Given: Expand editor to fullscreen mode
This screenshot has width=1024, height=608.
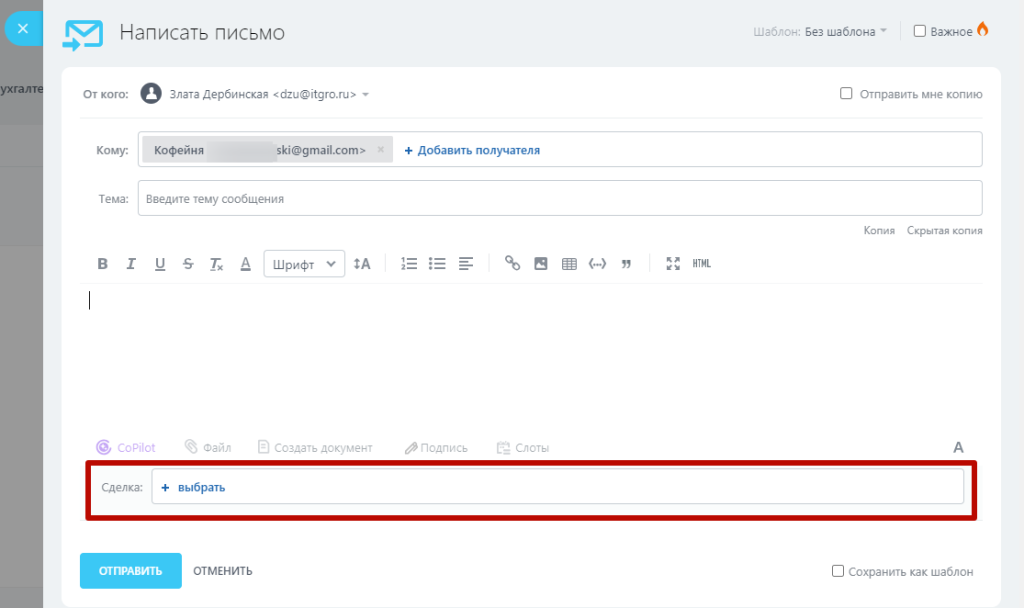Looking at the screenshot, I should click(673, 264).
